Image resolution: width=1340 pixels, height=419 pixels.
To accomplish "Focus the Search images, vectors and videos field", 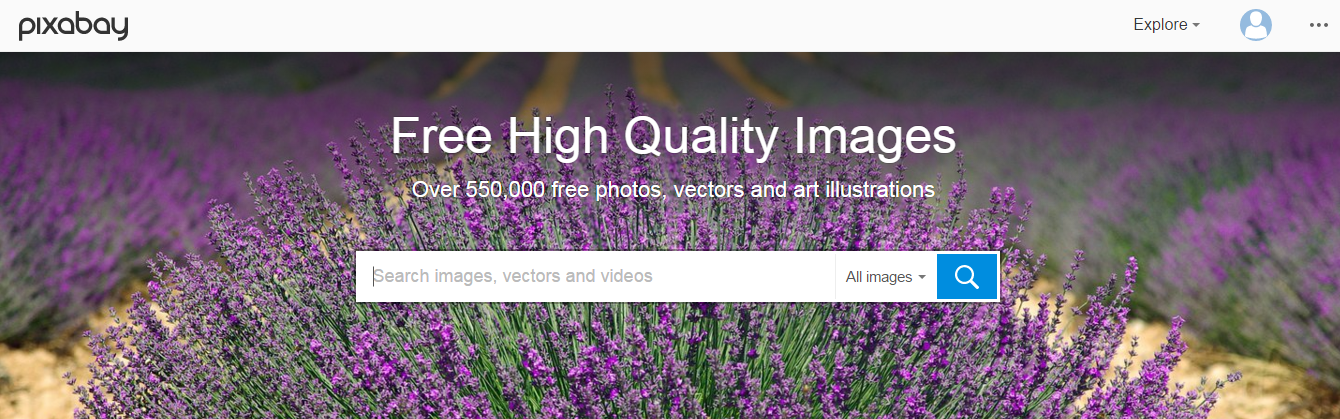I will point(596,277).
